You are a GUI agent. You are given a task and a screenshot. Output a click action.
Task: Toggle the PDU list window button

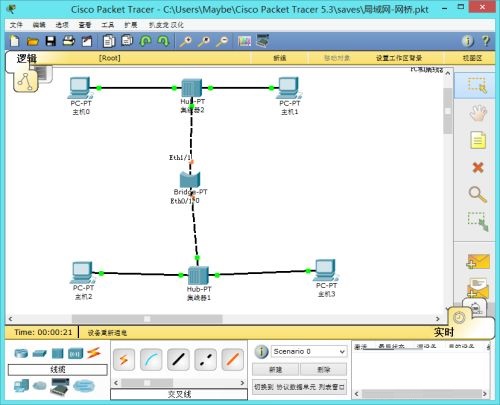[x=300, y=387]
